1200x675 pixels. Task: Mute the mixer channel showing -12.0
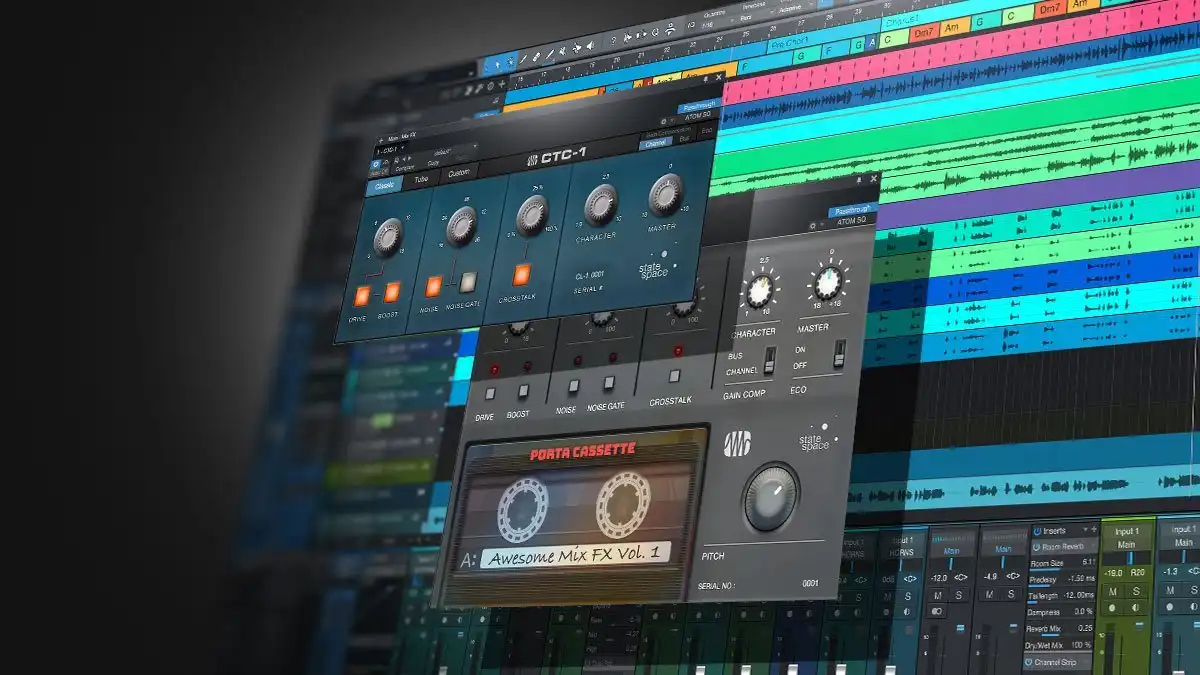coord(938,594)
